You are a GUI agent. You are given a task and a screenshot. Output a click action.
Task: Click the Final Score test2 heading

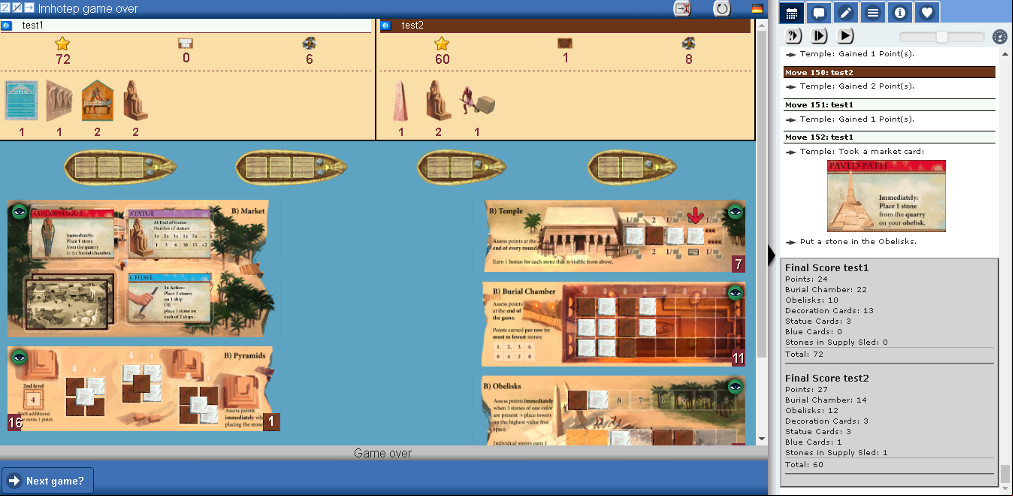click(827, 378)
